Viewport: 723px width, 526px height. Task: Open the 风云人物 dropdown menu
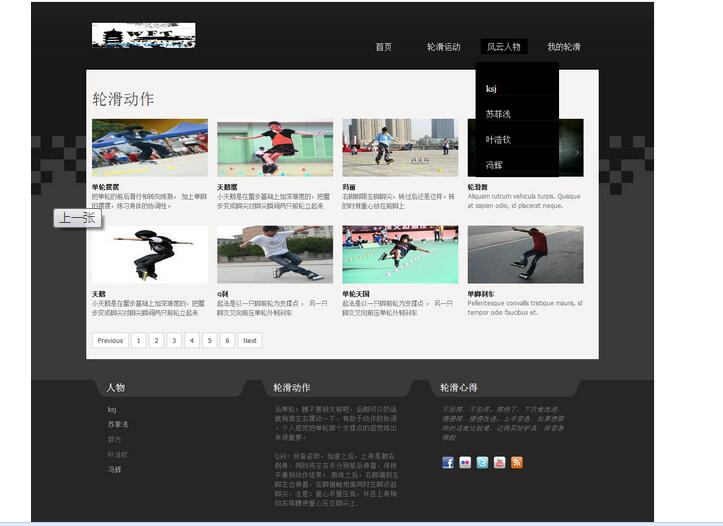tap(503, 47)
